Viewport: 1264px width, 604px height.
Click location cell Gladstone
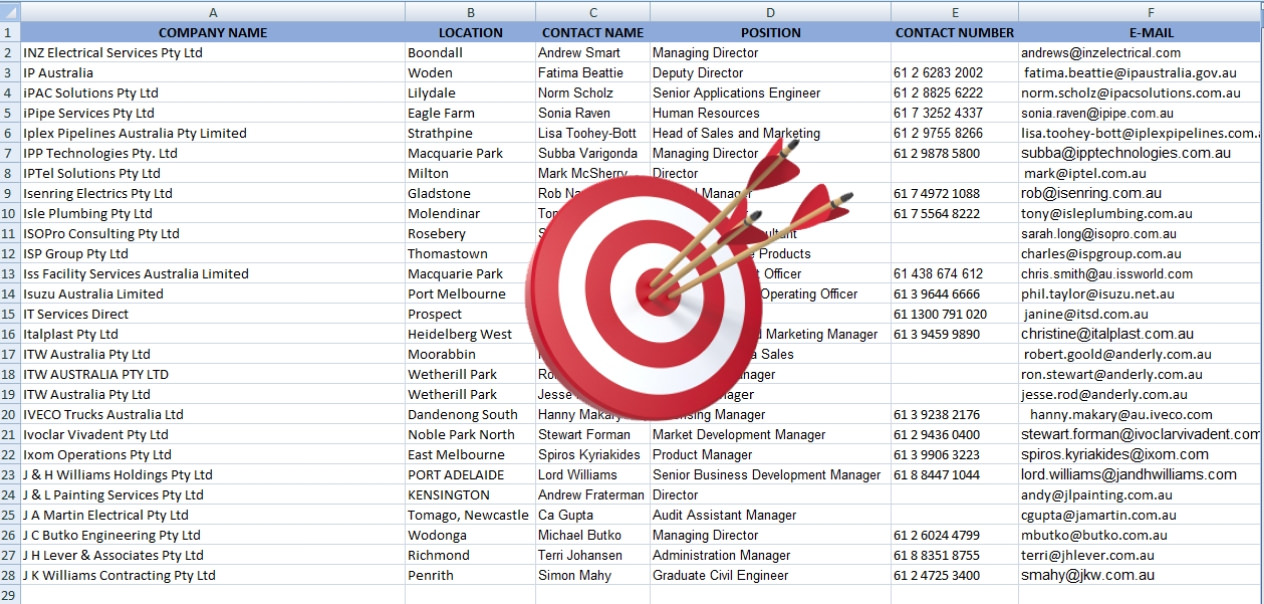[x=470, y=193]
